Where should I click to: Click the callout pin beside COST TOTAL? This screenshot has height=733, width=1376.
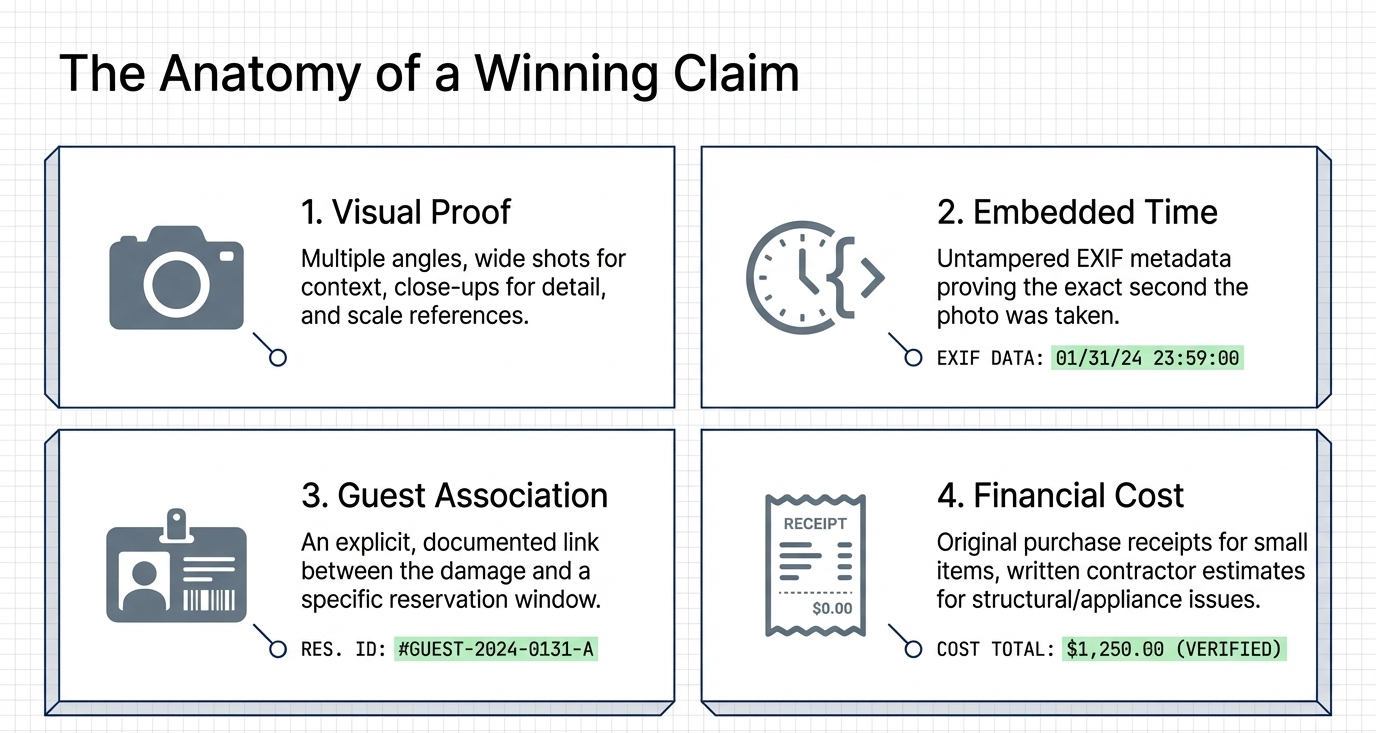[x=912, y=649]
